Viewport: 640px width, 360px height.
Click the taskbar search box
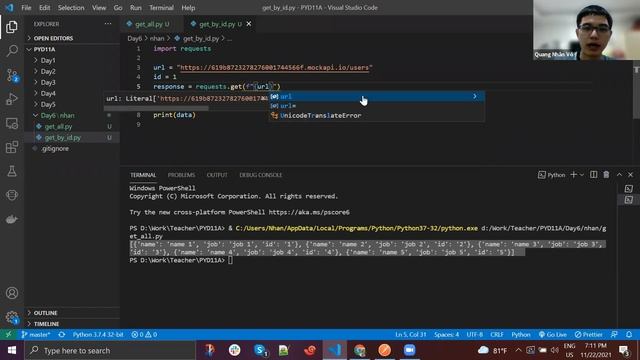pos(110,350)
